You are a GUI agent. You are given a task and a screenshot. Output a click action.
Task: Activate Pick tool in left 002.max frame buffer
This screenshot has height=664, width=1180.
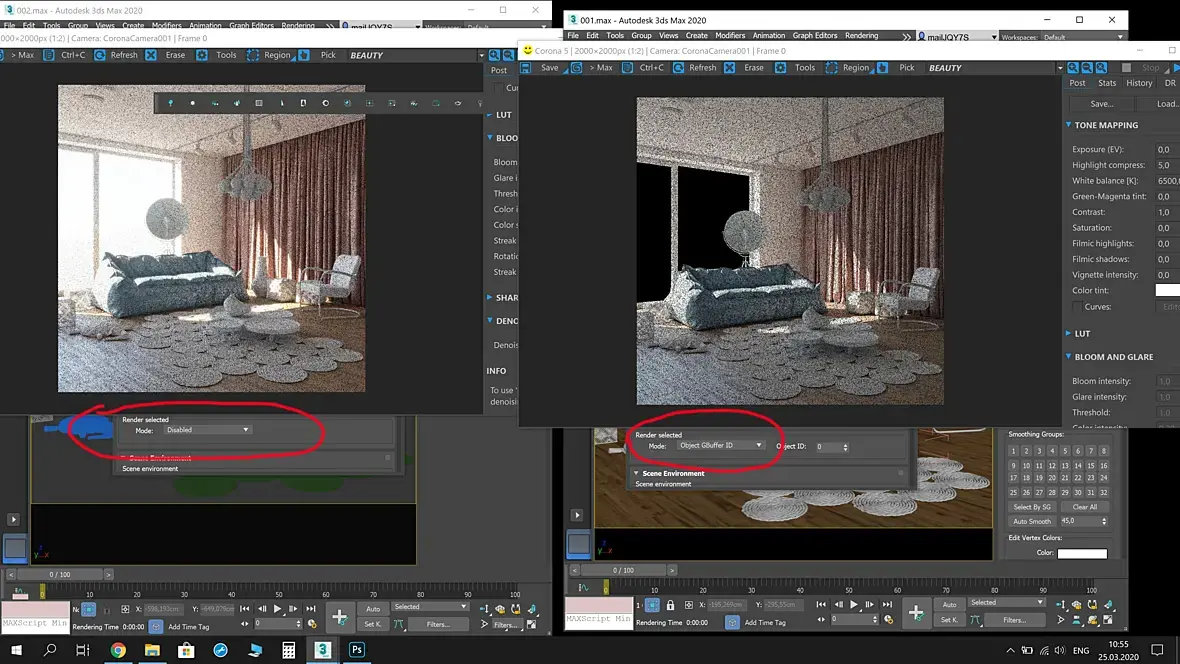304,55
